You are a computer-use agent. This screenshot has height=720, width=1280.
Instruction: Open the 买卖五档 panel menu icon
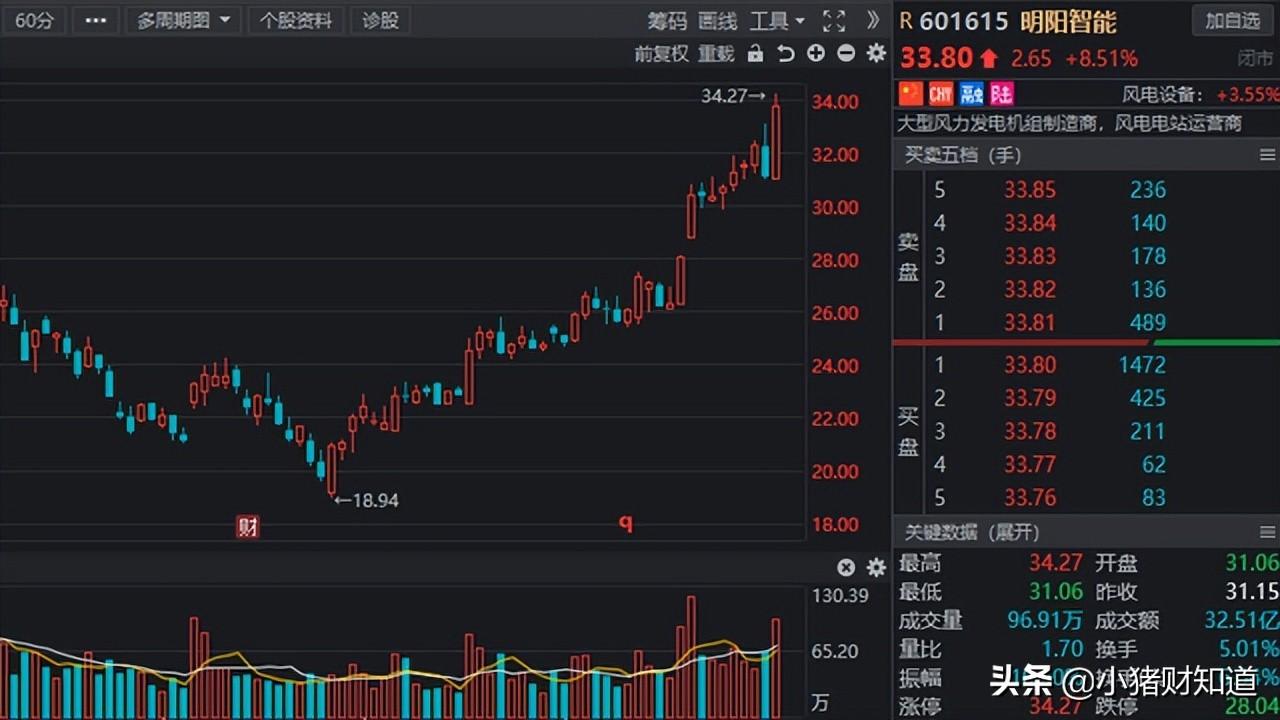pos(1266,155)
